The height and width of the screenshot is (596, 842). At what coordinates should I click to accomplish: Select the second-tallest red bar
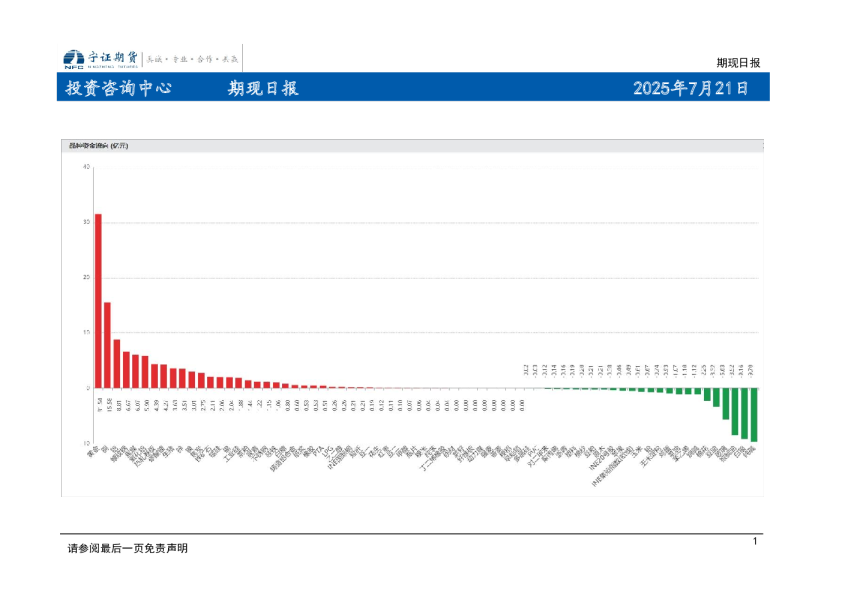107,344
